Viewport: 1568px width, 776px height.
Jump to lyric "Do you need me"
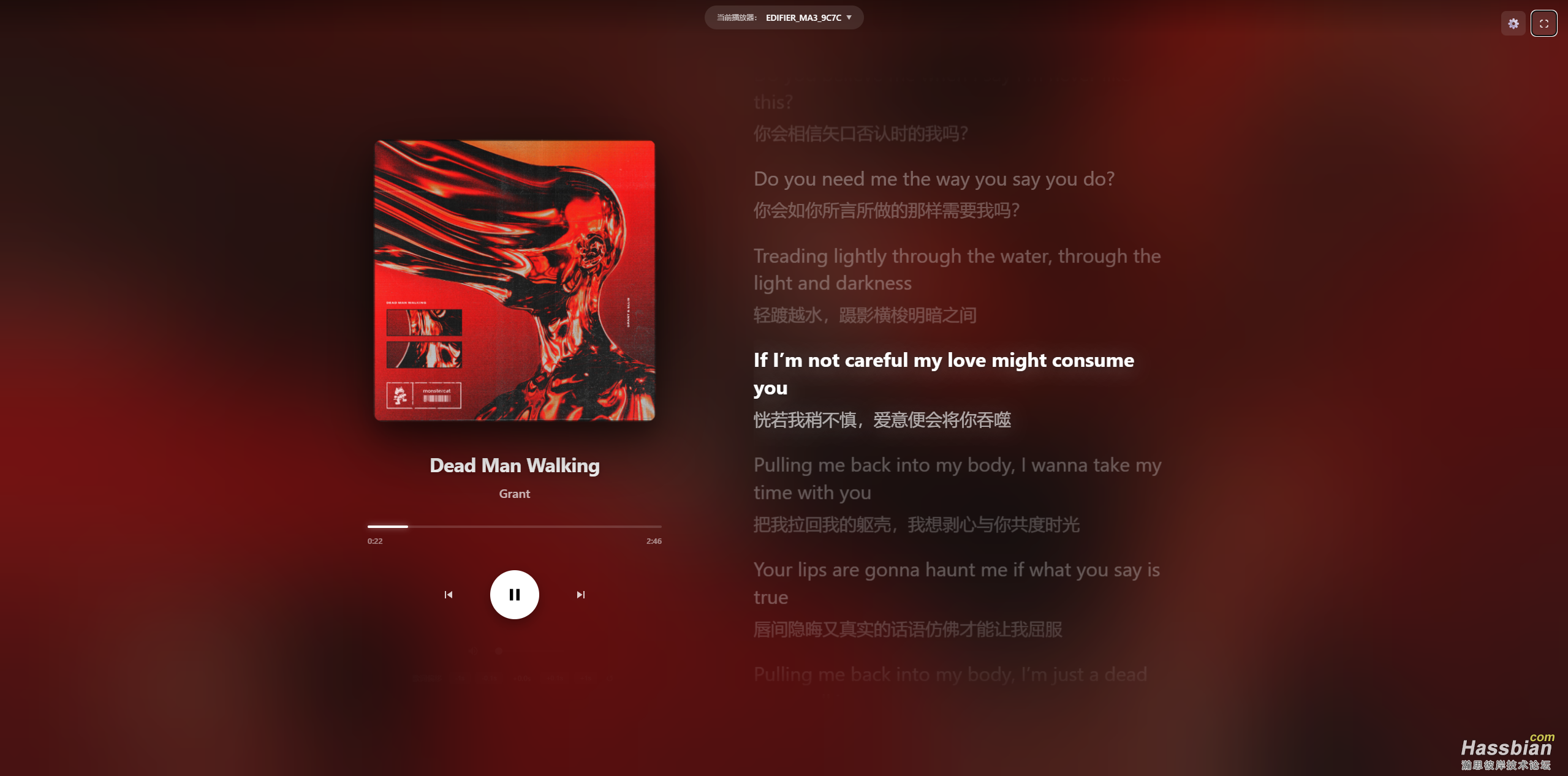click(934, 179)
